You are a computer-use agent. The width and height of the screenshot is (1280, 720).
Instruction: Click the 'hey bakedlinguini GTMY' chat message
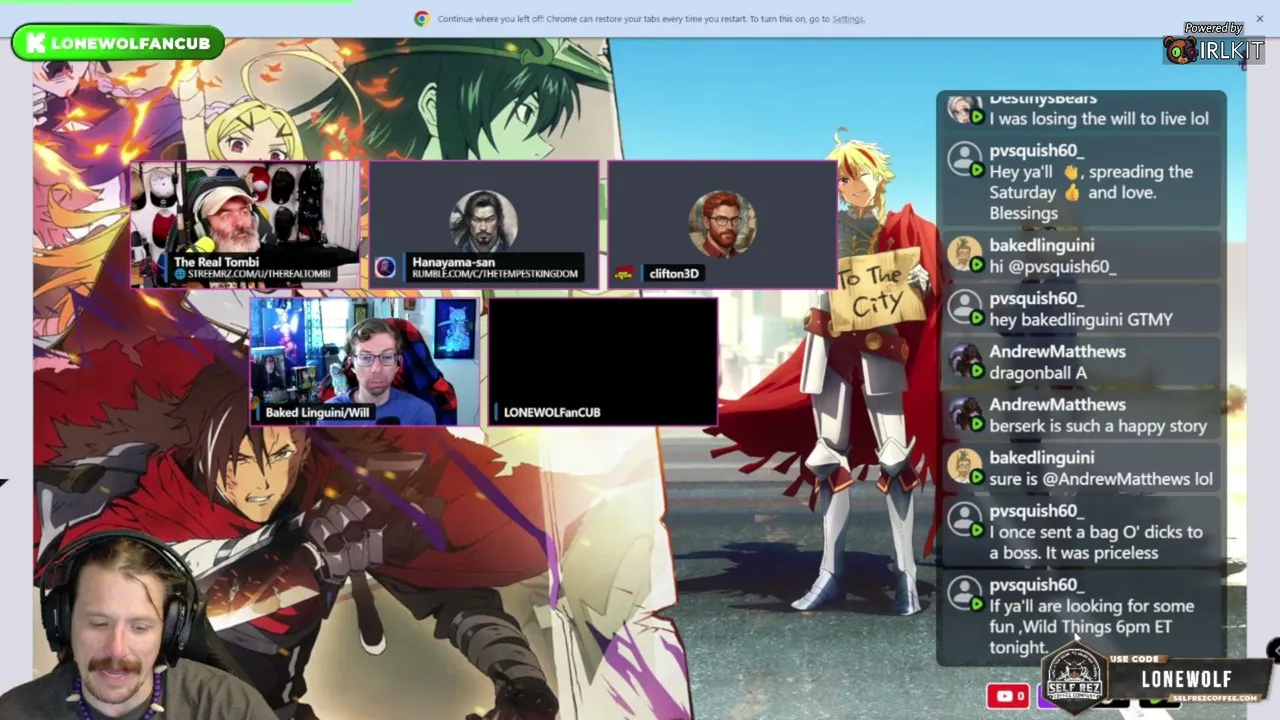tap(1081, 320)
